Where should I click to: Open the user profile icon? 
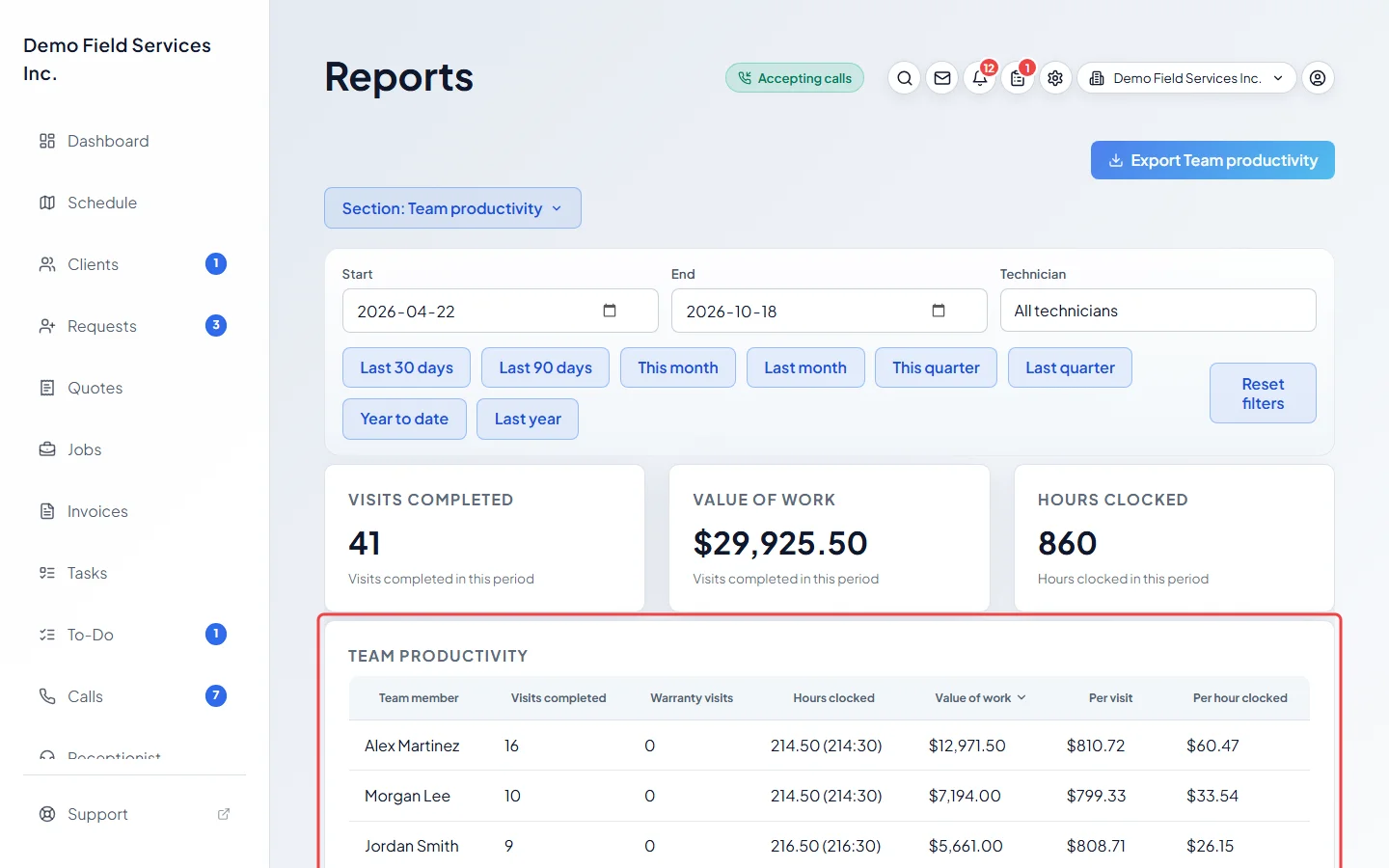click(x=1319, y=78)
